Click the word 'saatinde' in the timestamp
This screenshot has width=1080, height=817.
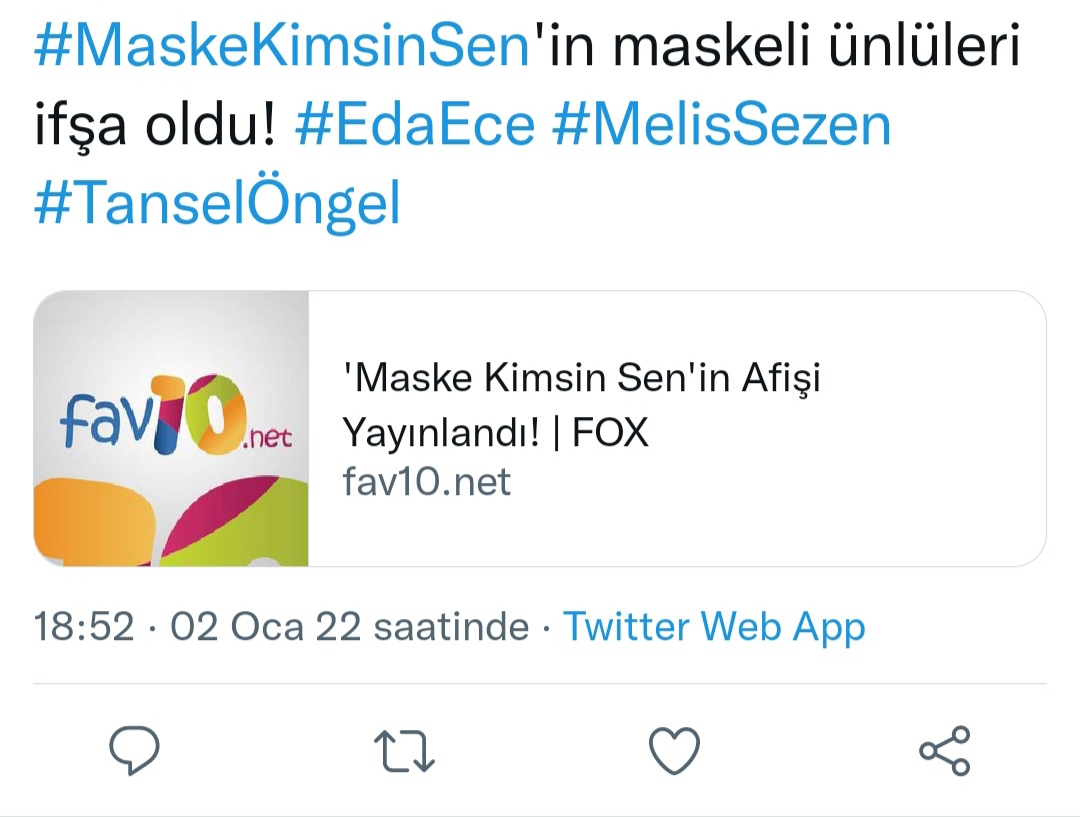click(450, 627)
